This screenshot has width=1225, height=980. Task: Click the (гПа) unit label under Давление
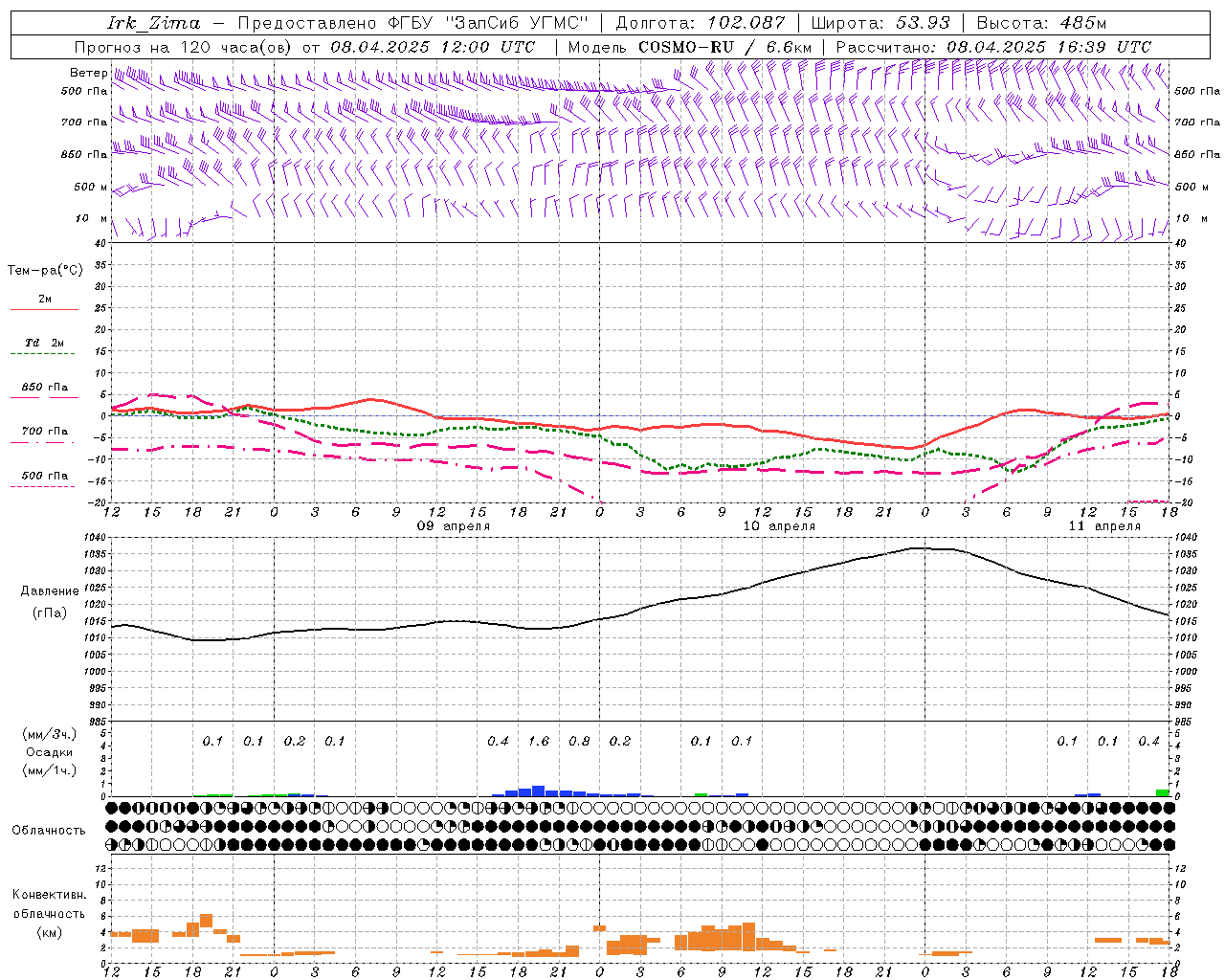[50, 613]
